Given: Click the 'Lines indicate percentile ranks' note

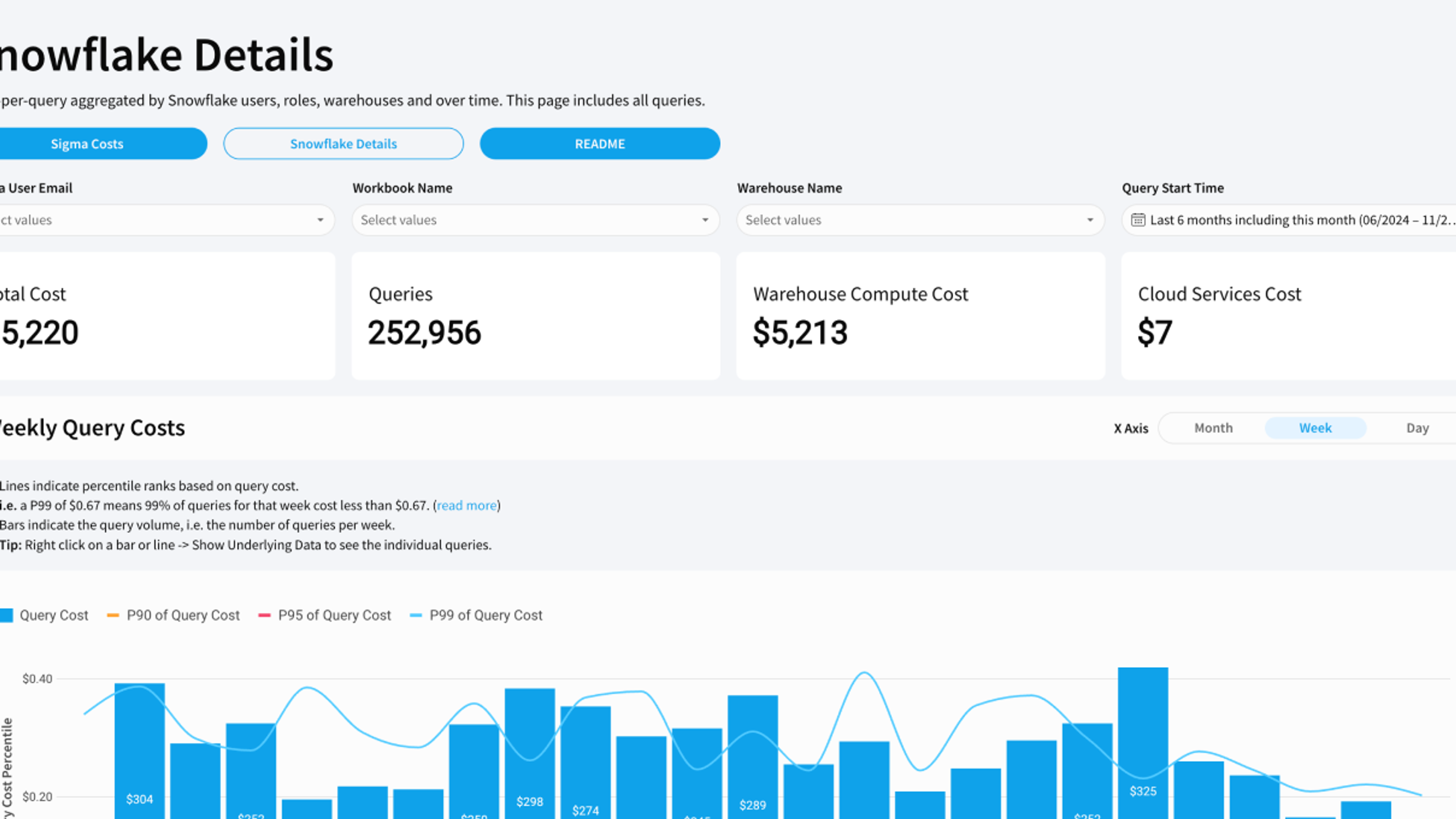Looking at the screenshot, I should pos(149,486).
